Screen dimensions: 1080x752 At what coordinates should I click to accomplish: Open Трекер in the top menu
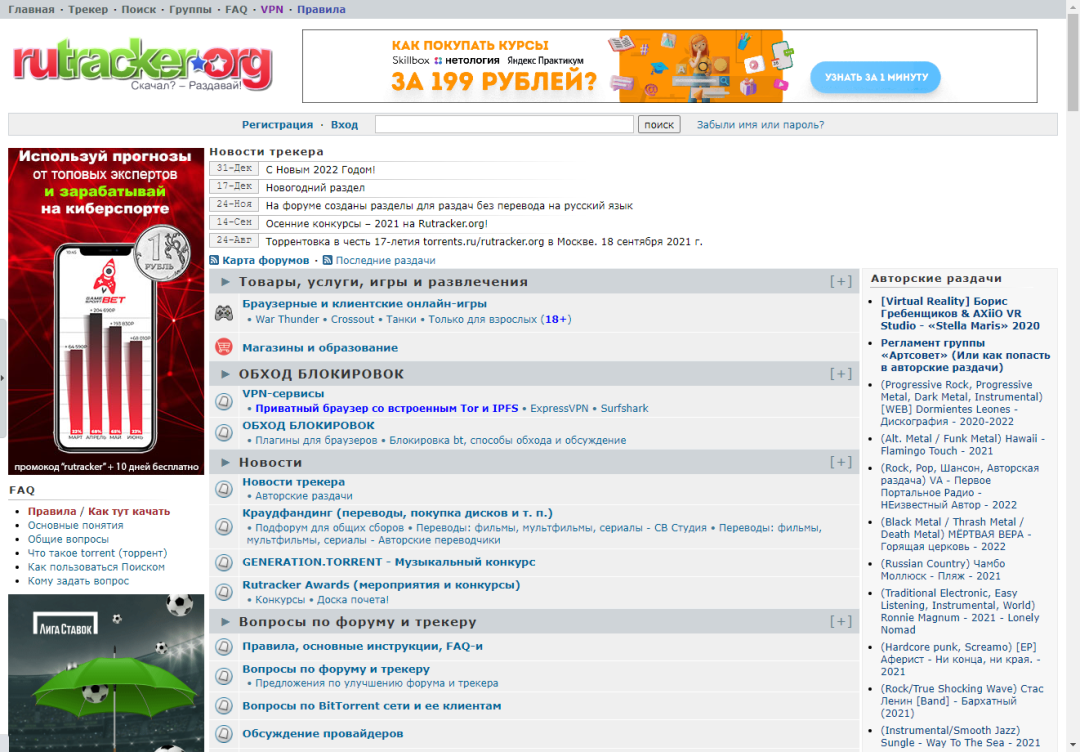[x=88, y=9]
